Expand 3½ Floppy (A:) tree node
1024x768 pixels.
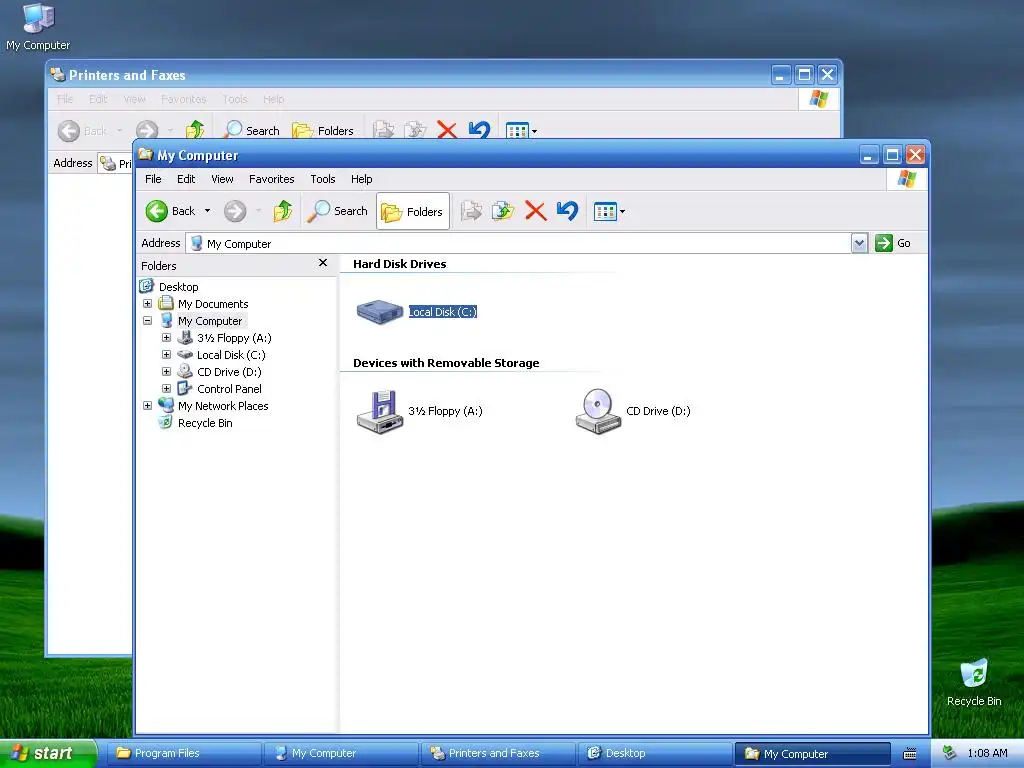[x=167, y=338]
